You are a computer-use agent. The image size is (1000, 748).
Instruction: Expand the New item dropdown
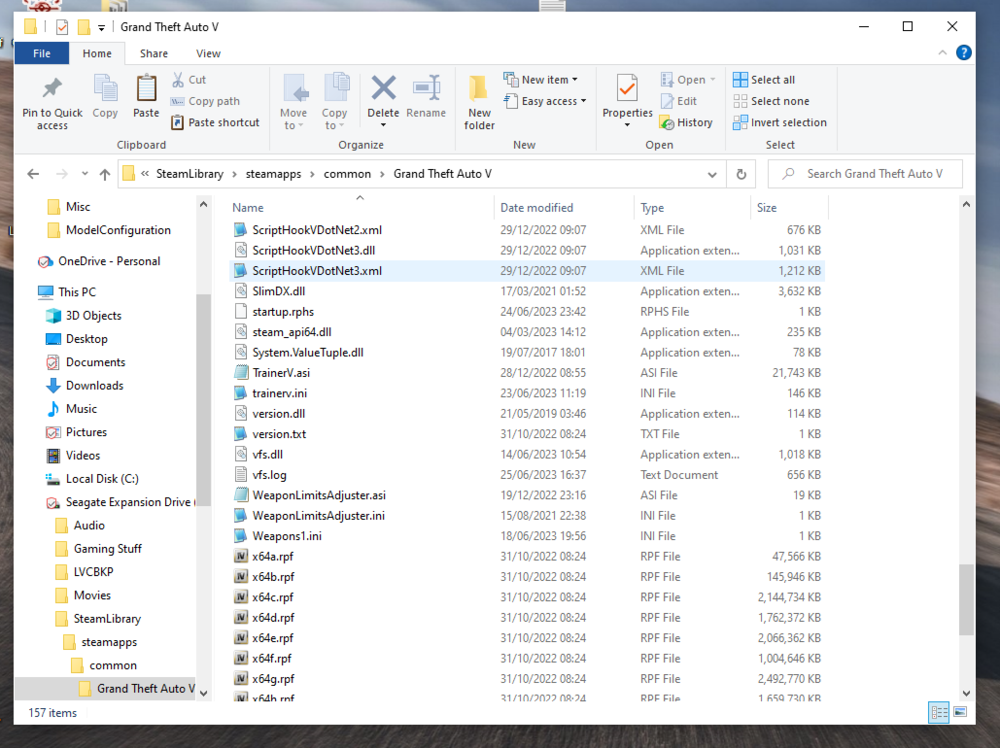click(576, 78)
